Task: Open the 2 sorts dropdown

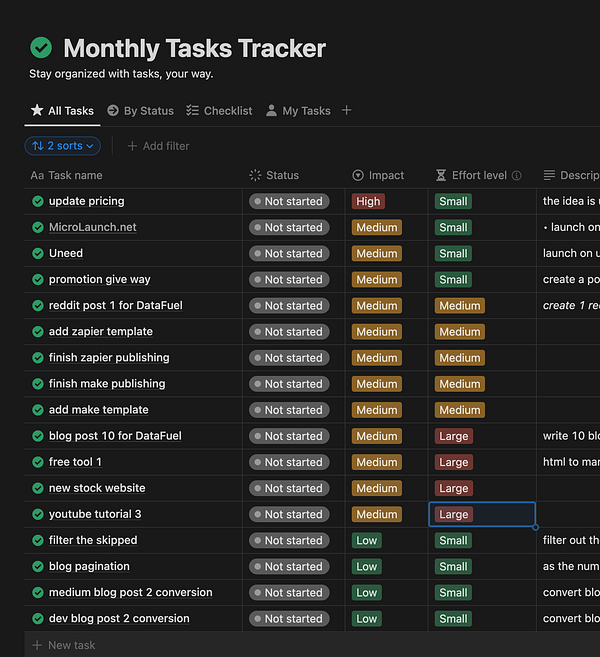Action: point(63,146)
